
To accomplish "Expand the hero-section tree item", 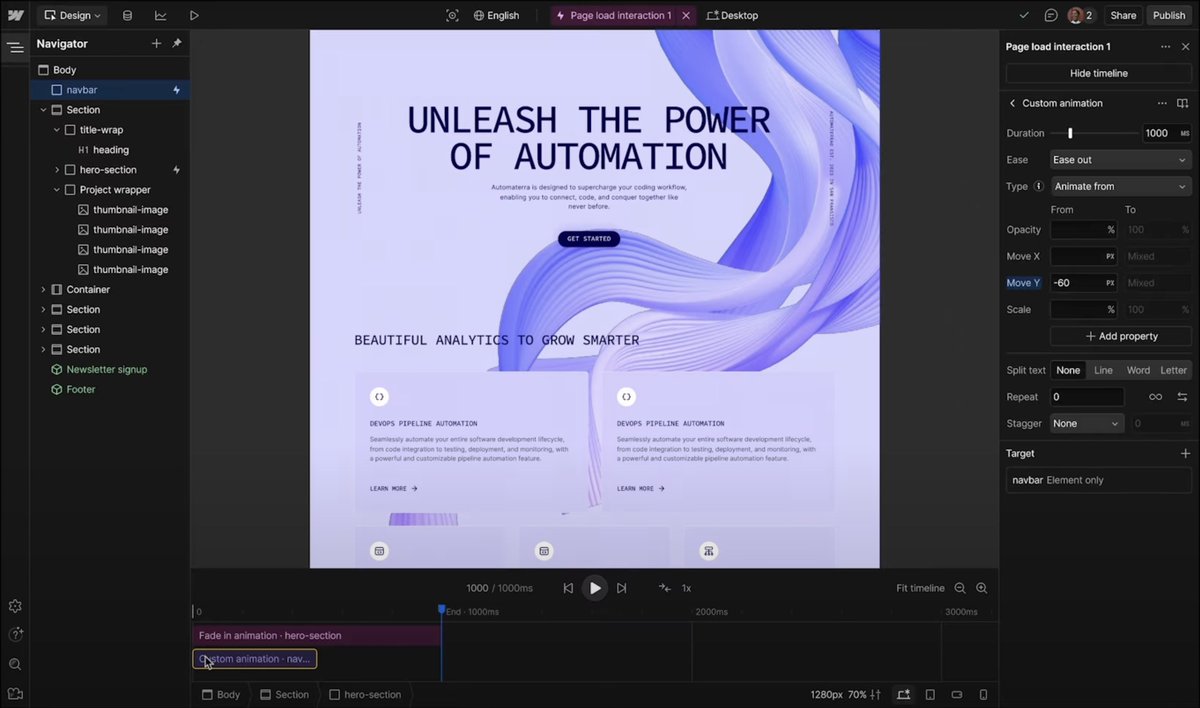I will tap(57, 170).
